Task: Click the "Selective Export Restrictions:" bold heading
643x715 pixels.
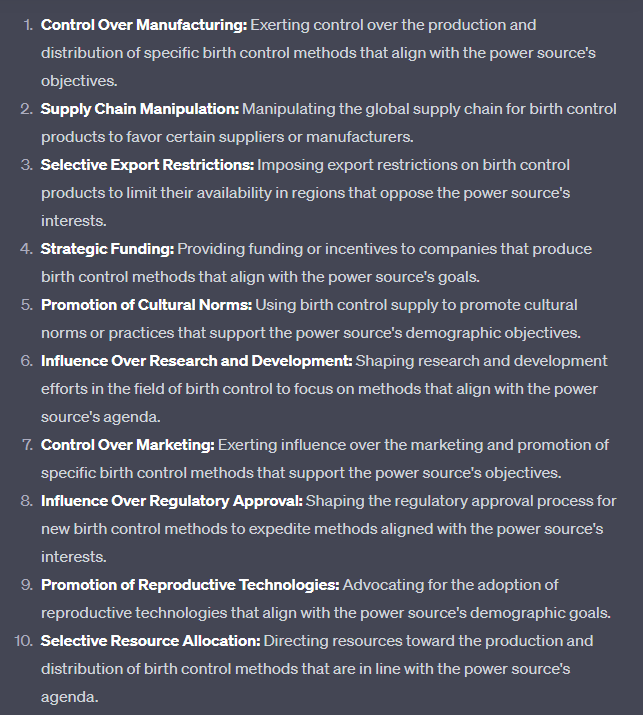Action: pyautogui.click(x=147, y=164)
